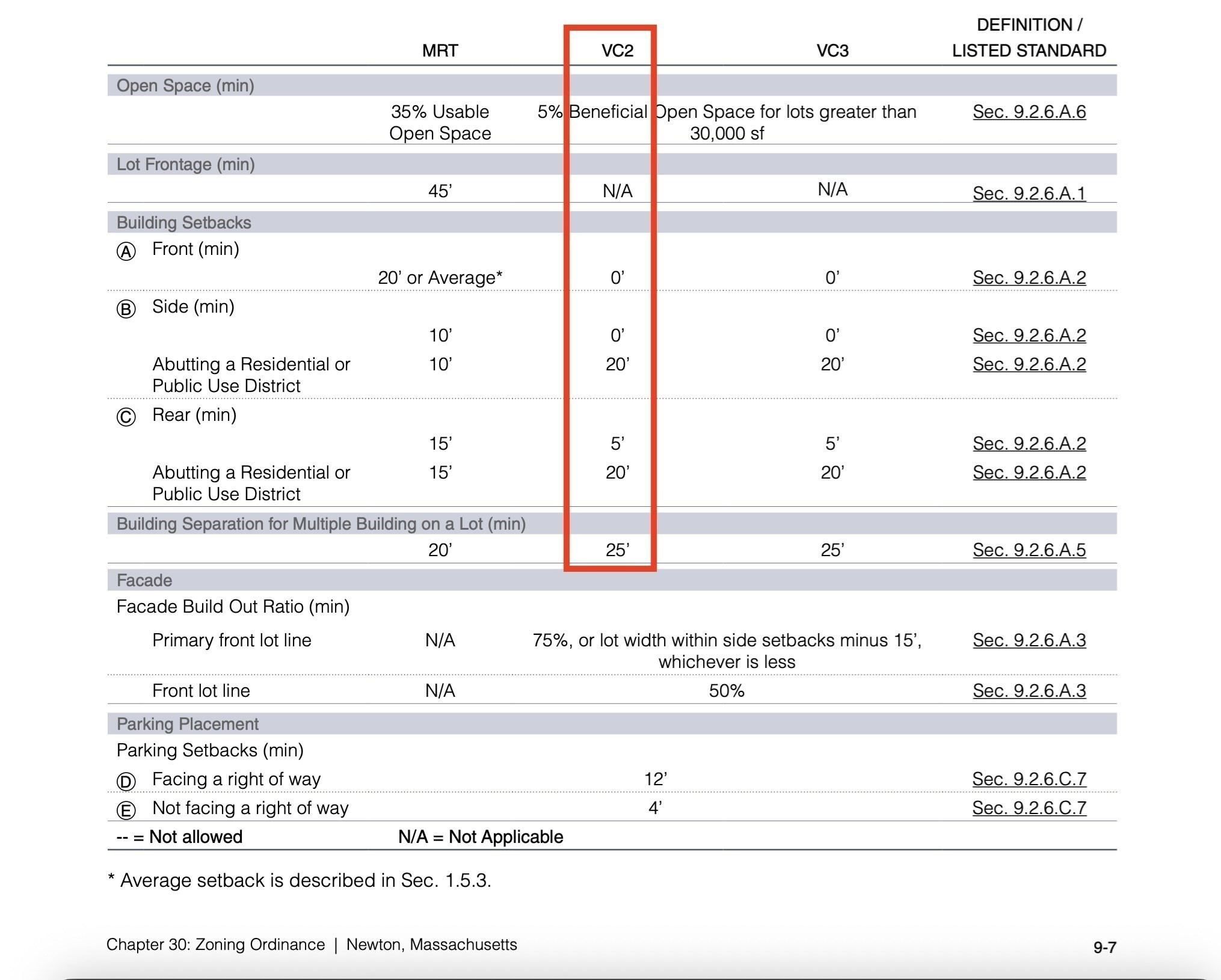Open Sec. 9.2.6.A.3 link beside 50% row
This screenshot has height=980, width=1221.
click(1029, 690)
